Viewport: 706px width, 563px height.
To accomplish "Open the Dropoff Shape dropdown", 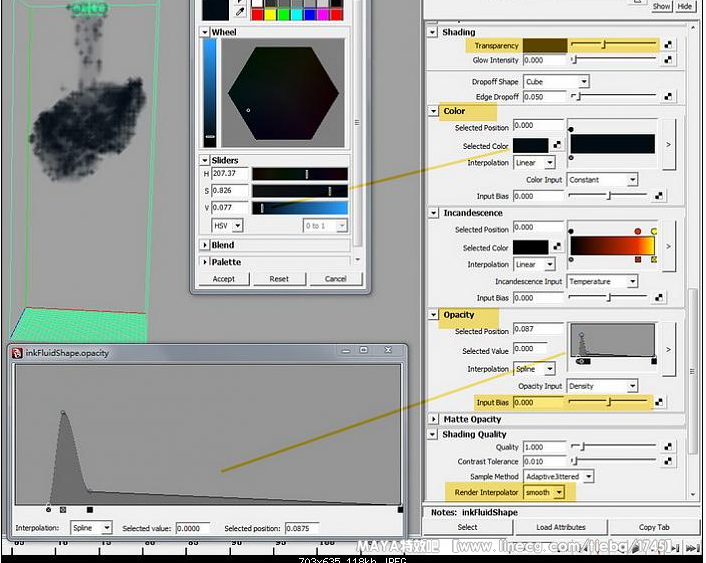I will [556, 81].
